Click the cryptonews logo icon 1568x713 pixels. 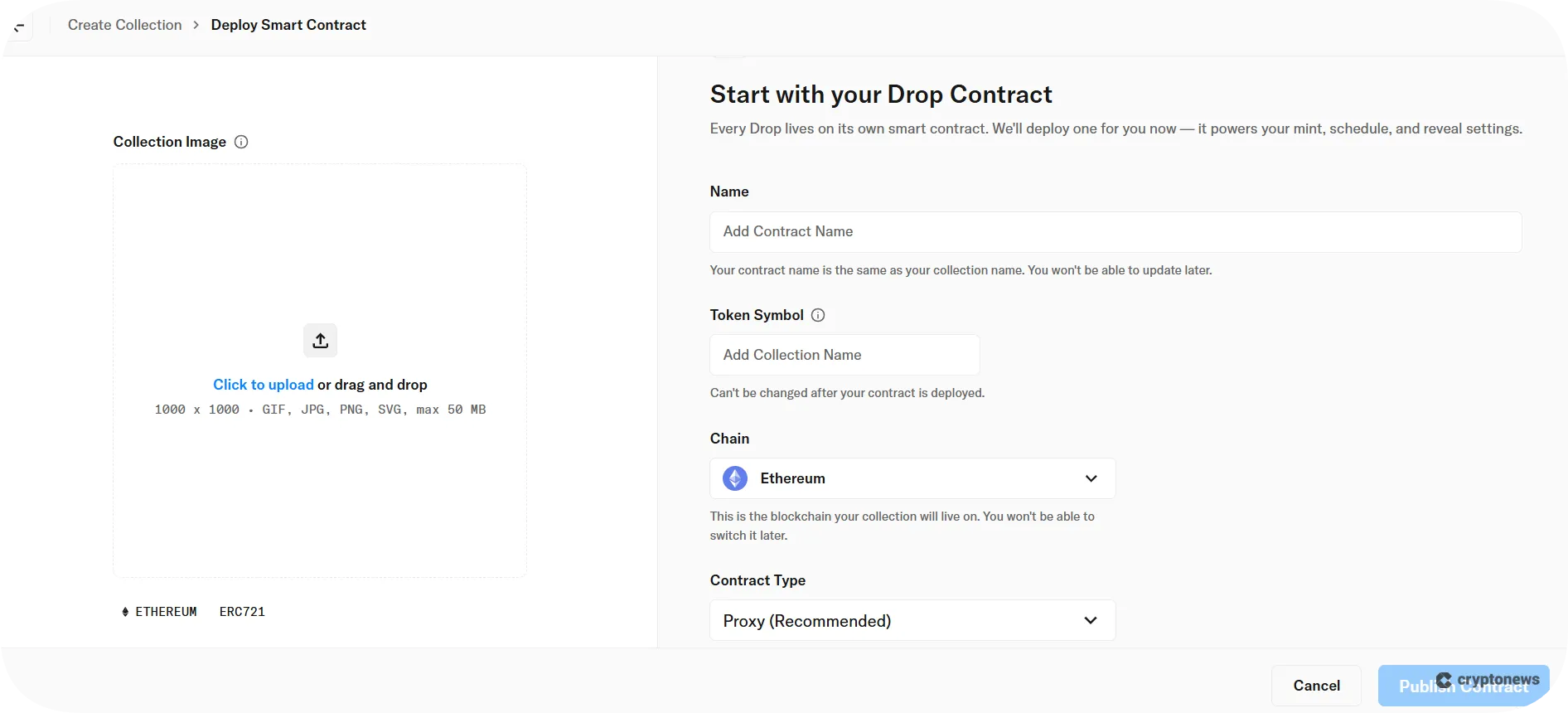click(x=1445, y=680)
